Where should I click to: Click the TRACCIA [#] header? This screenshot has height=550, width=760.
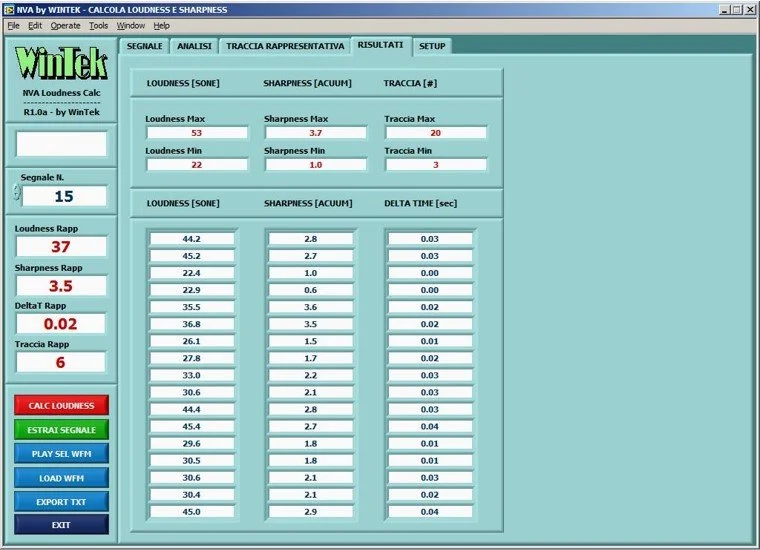410,83
